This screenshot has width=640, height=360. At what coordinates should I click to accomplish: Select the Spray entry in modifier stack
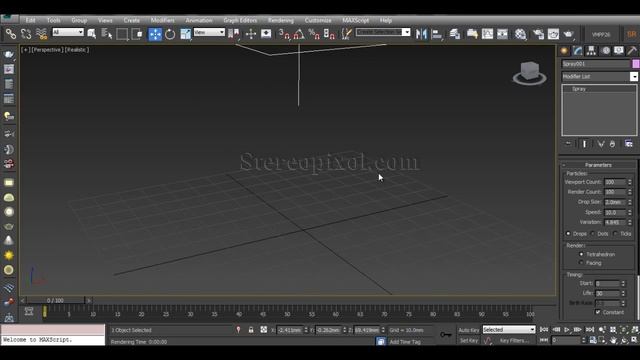(x=579, y=89)
